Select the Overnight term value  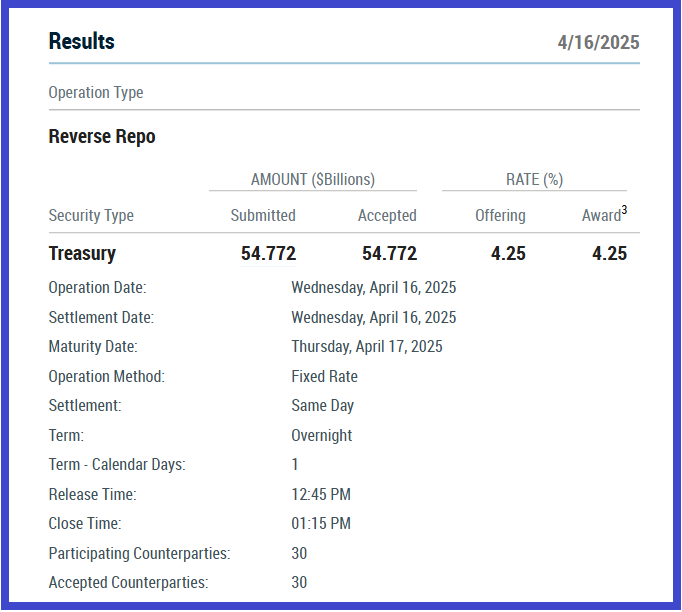pyautogui.click(x=321, y=436)
